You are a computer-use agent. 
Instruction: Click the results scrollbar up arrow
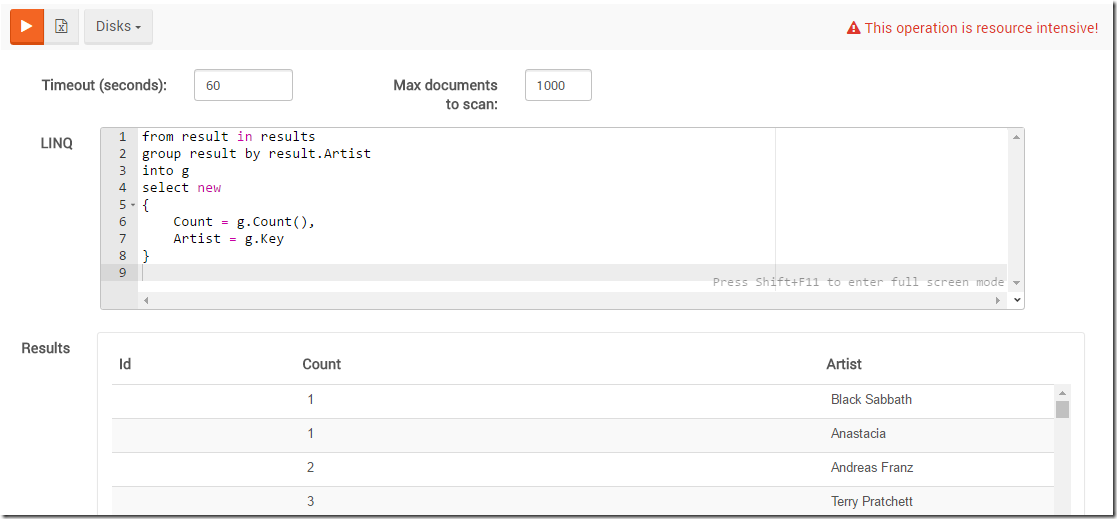click(1062, 393)
